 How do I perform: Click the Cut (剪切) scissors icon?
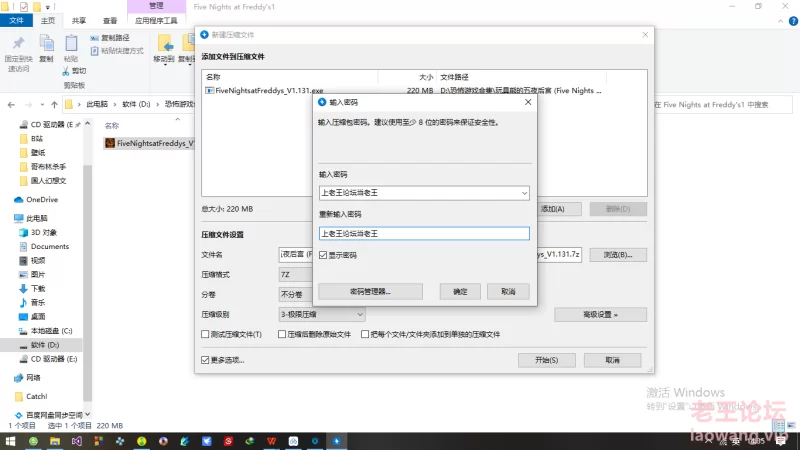pos(66,71)
